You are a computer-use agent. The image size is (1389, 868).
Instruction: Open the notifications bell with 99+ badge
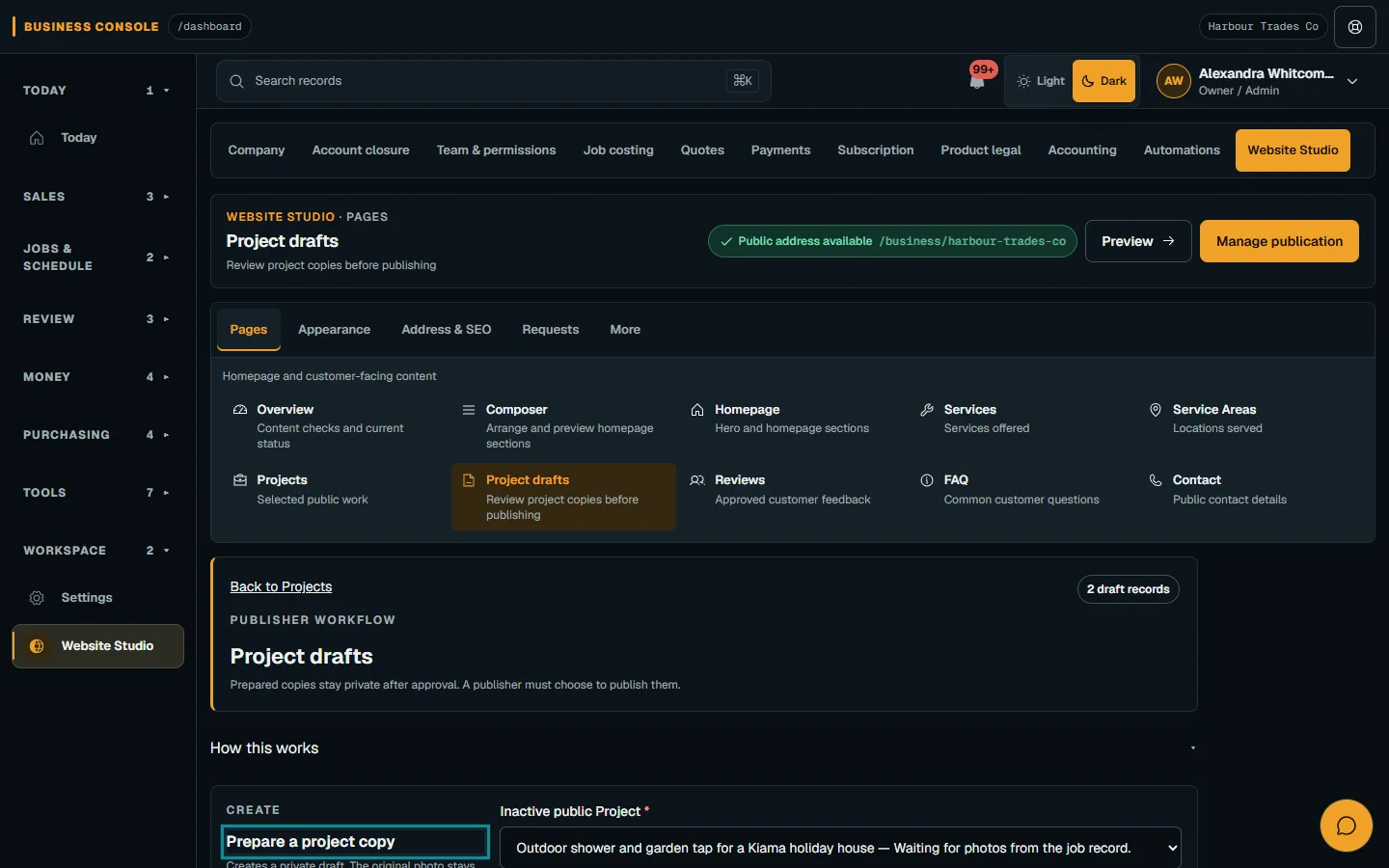click(978, 79)
